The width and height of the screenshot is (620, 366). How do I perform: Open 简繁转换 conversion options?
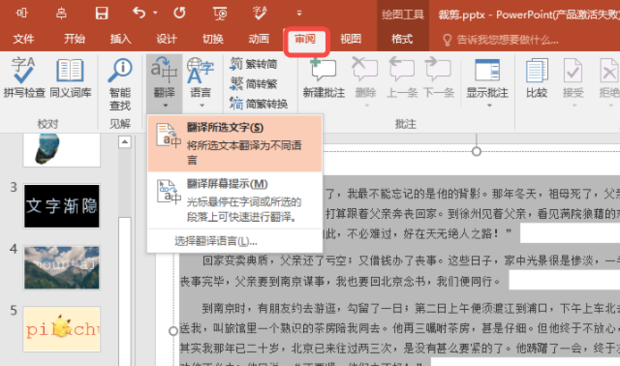click(259, 104)
